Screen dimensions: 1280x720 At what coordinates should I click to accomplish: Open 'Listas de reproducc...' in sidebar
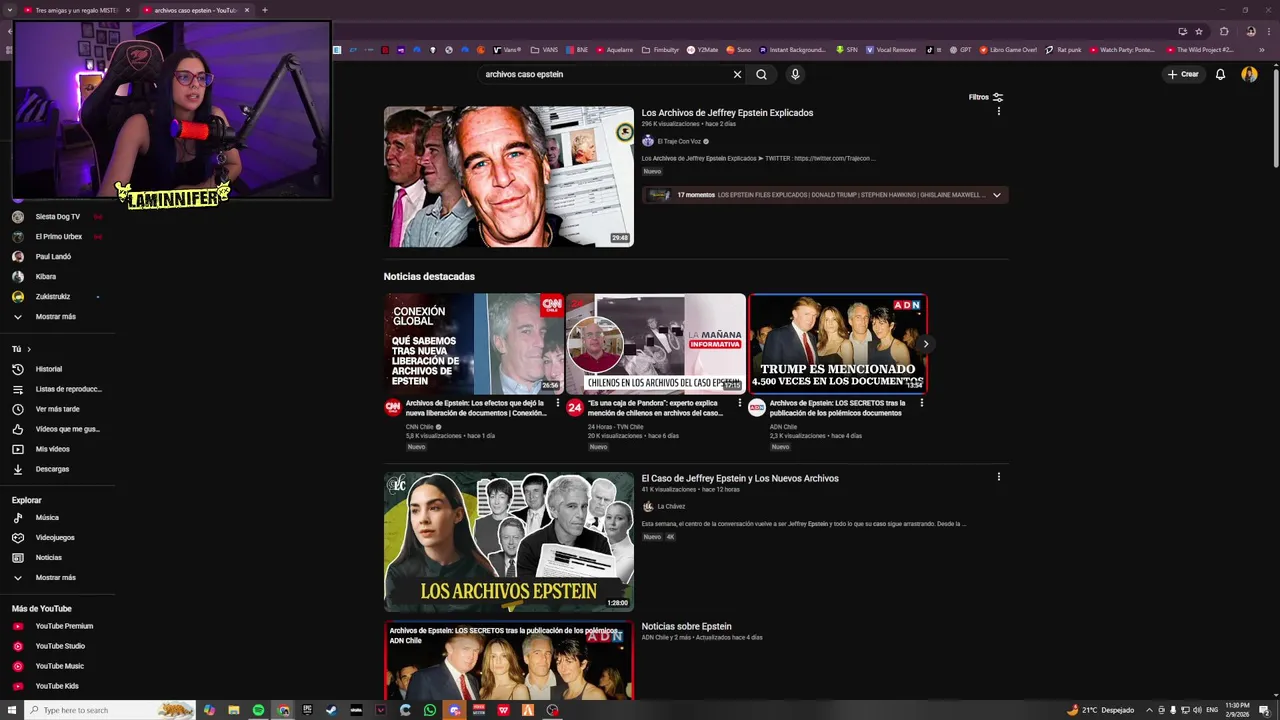coord(57,389)
